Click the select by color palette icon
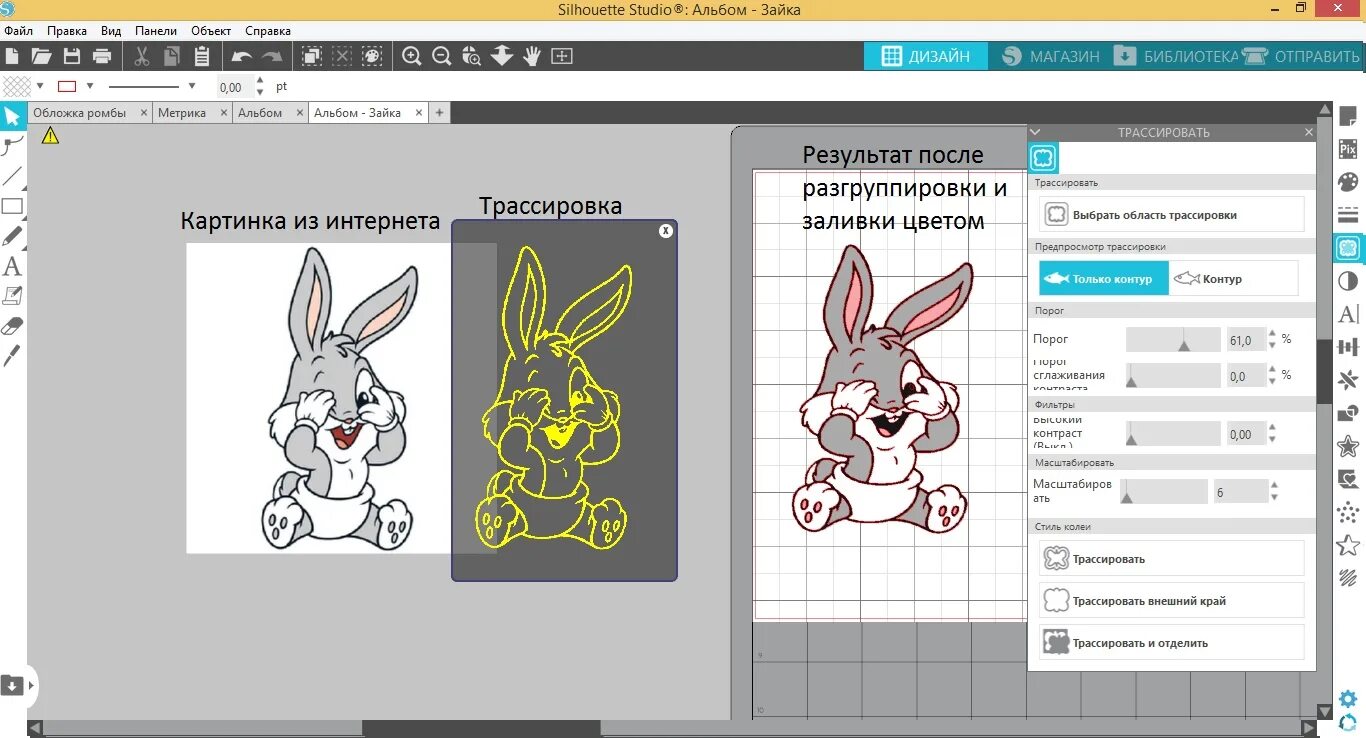The width and height of the screenshot is (1366, 738). point(372,56)
